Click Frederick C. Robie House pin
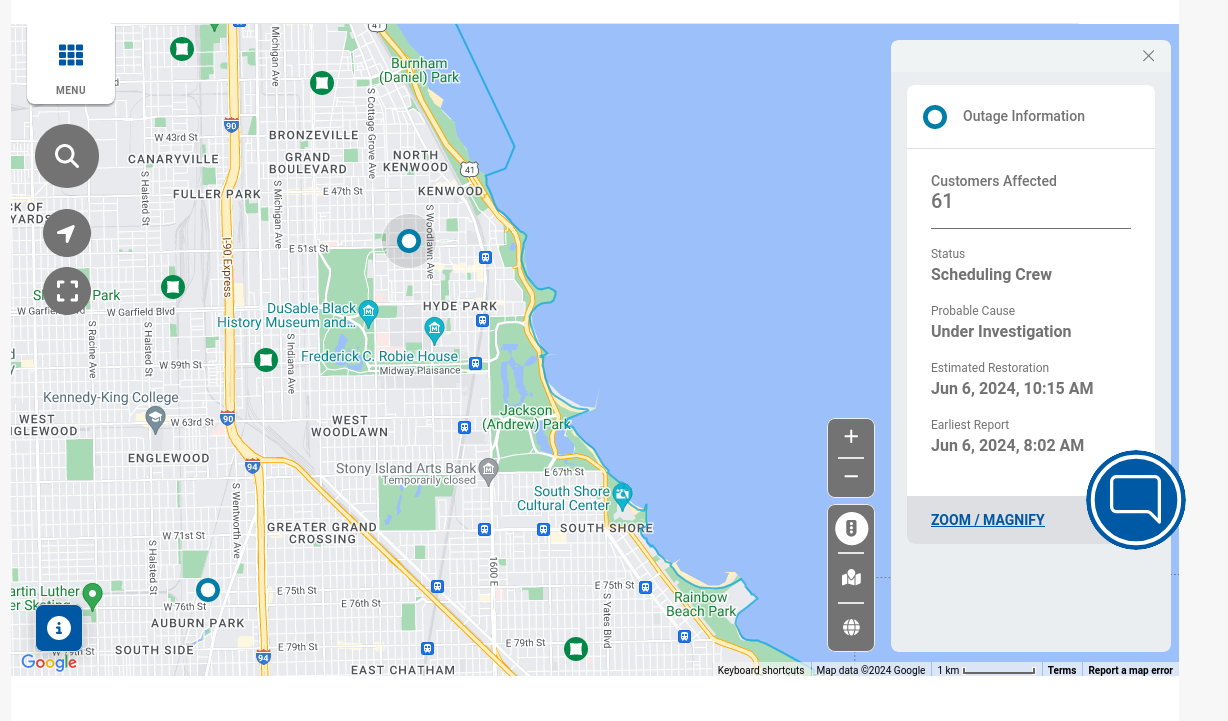Image resolution: width=1228 pixels, height=721 pixels. pyautogui.click(x=434, y=328)
